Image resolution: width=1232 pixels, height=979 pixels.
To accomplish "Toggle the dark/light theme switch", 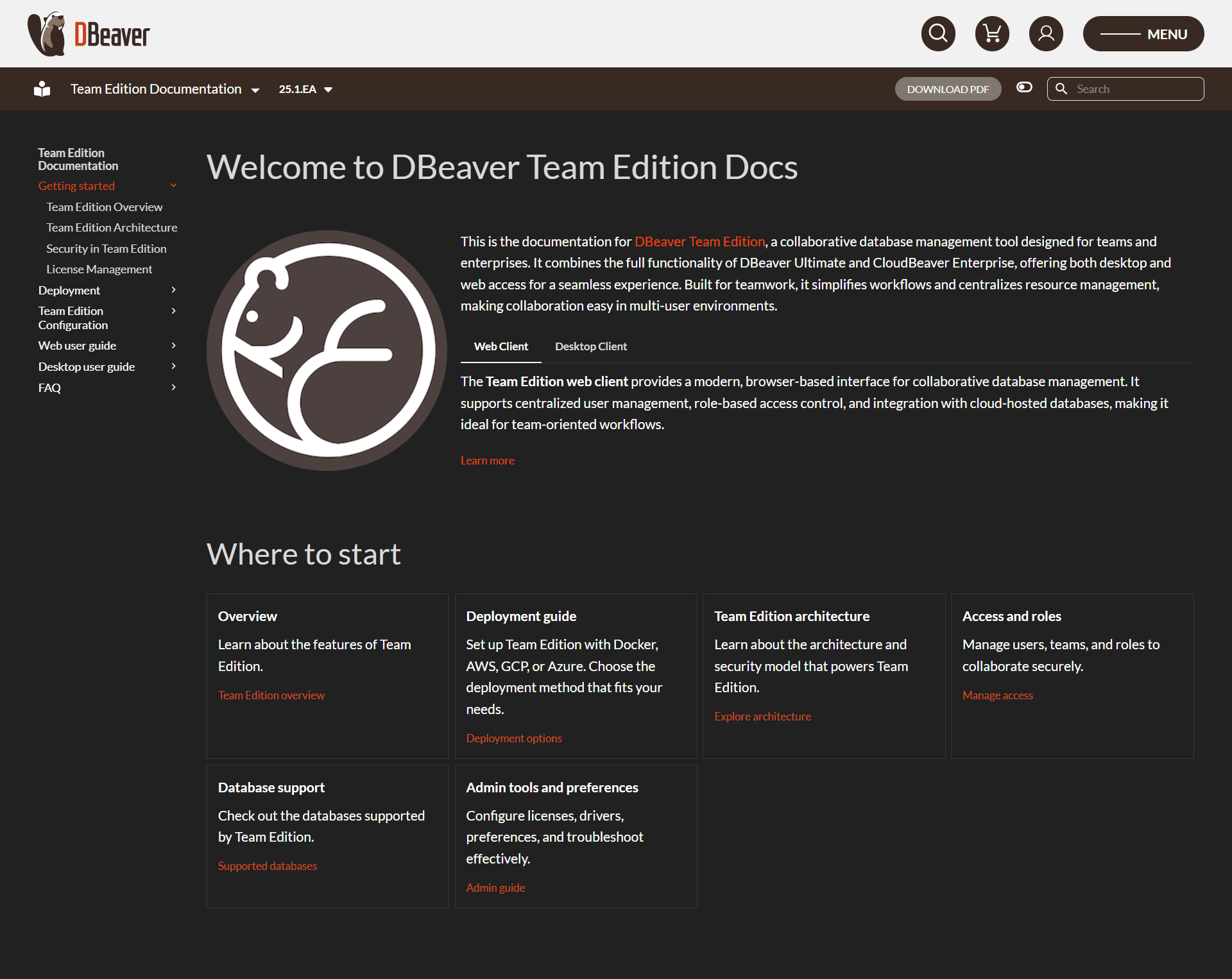I will (x=1024, y=87).
